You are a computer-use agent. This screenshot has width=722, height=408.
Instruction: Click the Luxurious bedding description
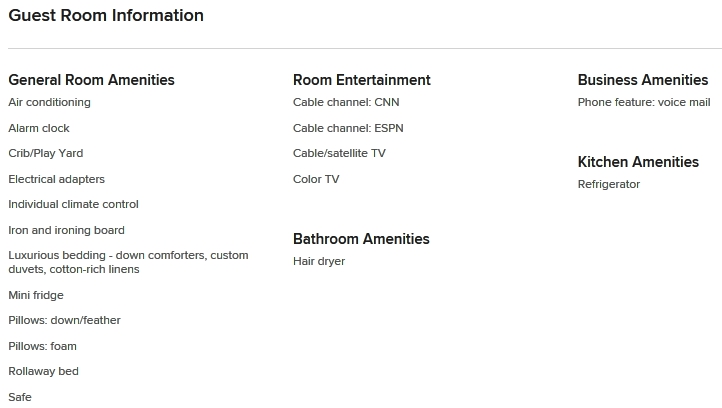128,262
